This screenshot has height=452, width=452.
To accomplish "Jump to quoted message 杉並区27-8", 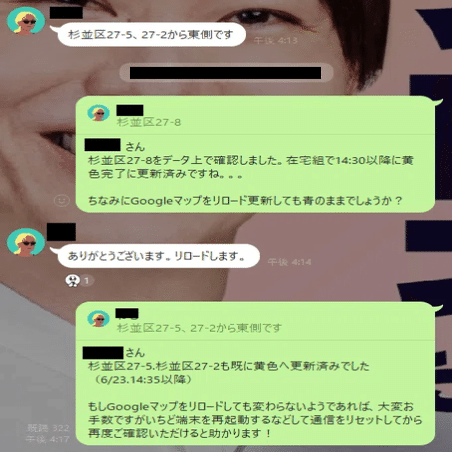I will [x=149, y=122].
